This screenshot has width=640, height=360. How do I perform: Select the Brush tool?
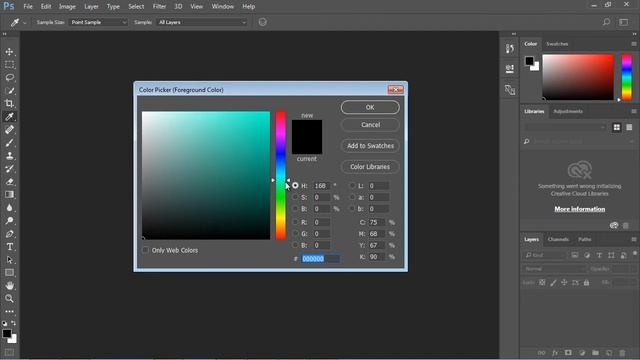[x=9, y=143]
